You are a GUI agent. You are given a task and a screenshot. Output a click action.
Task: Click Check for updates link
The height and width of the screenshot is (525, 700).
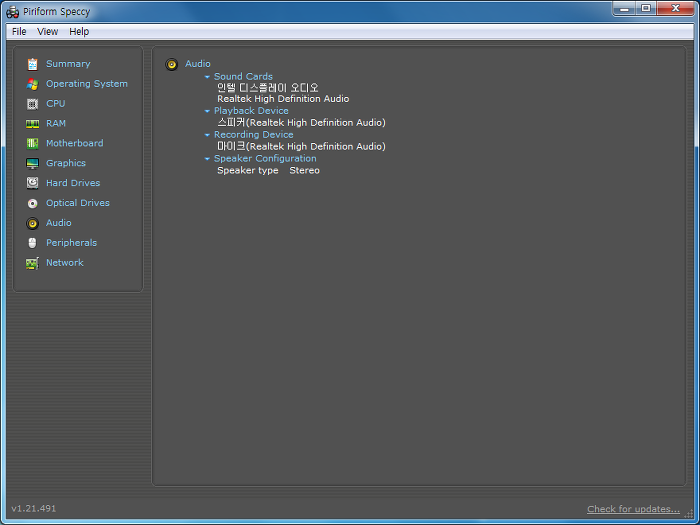click(x=633, y=509)
